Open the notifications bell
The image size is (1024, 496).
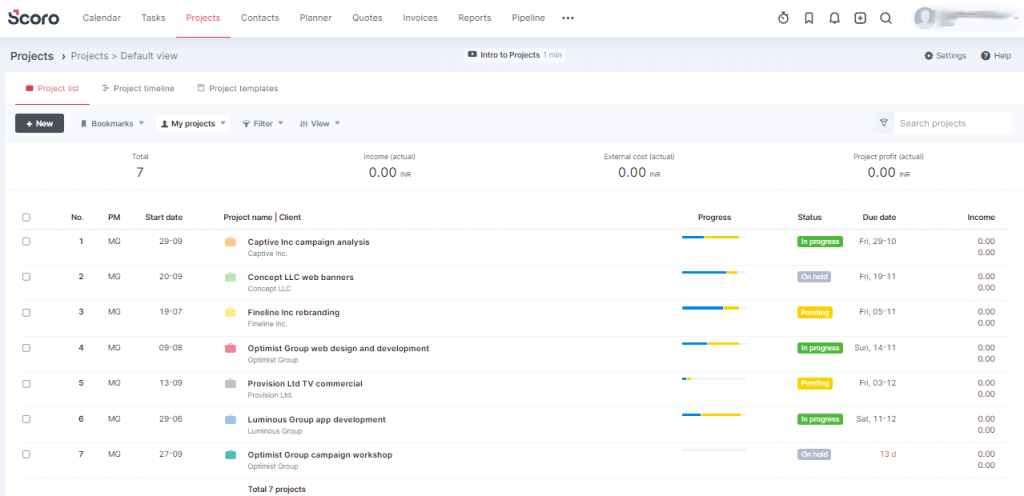[x=835, y=18]
